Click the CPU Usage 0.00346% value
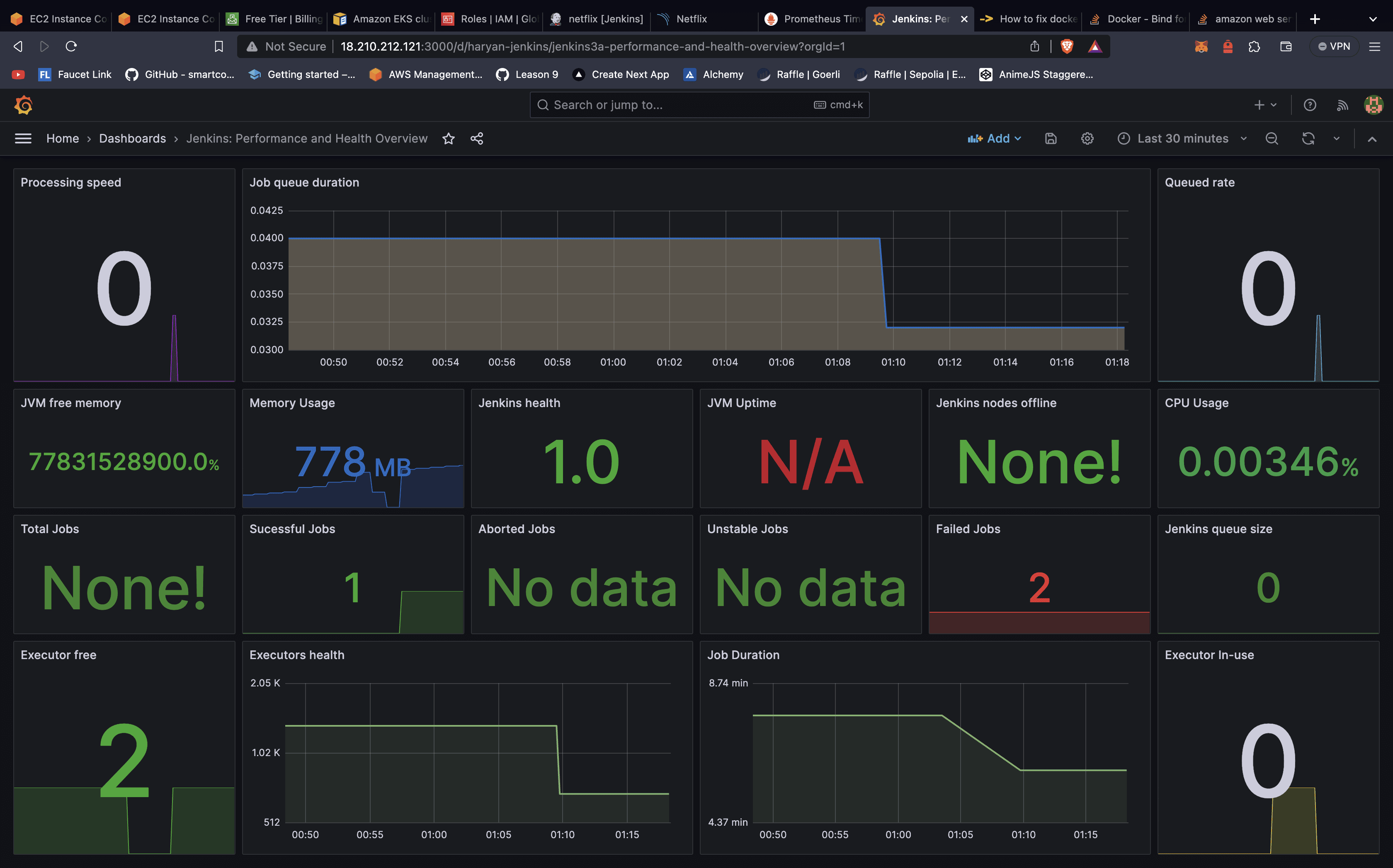Image resolution: width=1393 pixels, height=868 pixels. click(1268, 462)
